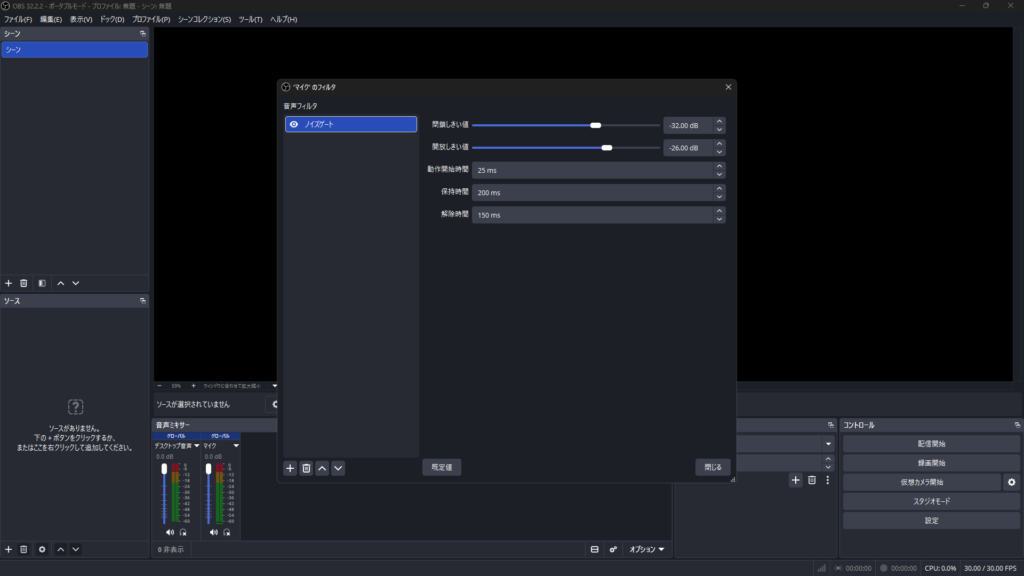Image resolution: width=1024 pixels, height=576 pixels.
Task: Click 設定 settings button in controls
Action: point(931,520)
